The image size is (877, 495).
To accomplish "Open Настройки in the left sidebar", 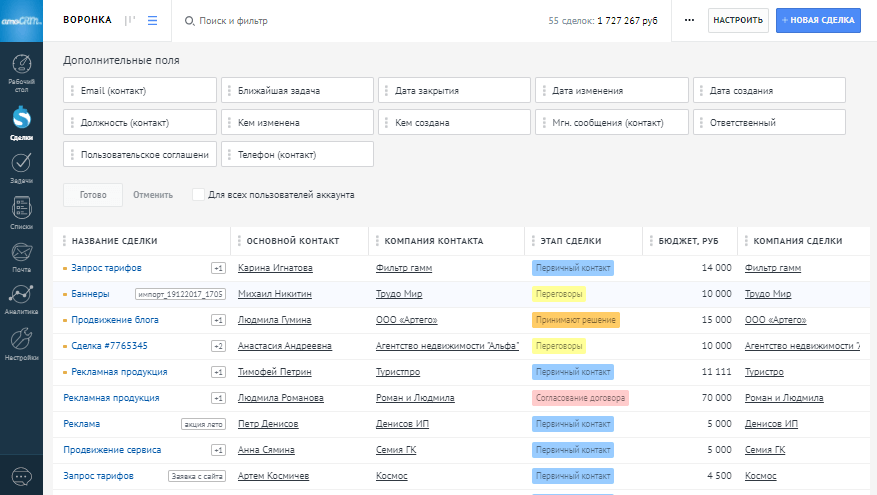I will coord(21,343).
